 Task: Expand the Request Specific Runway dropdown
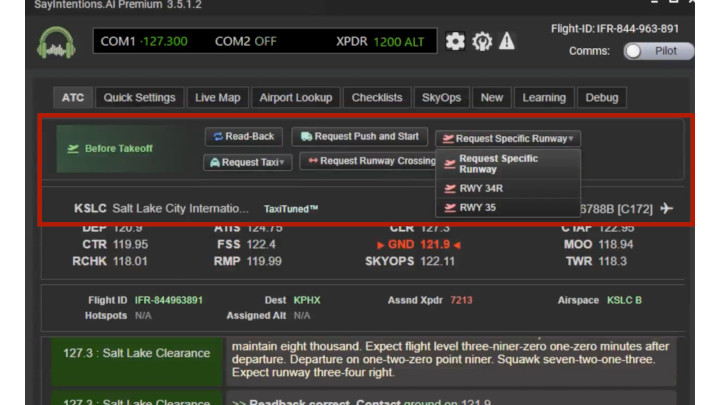508,138
